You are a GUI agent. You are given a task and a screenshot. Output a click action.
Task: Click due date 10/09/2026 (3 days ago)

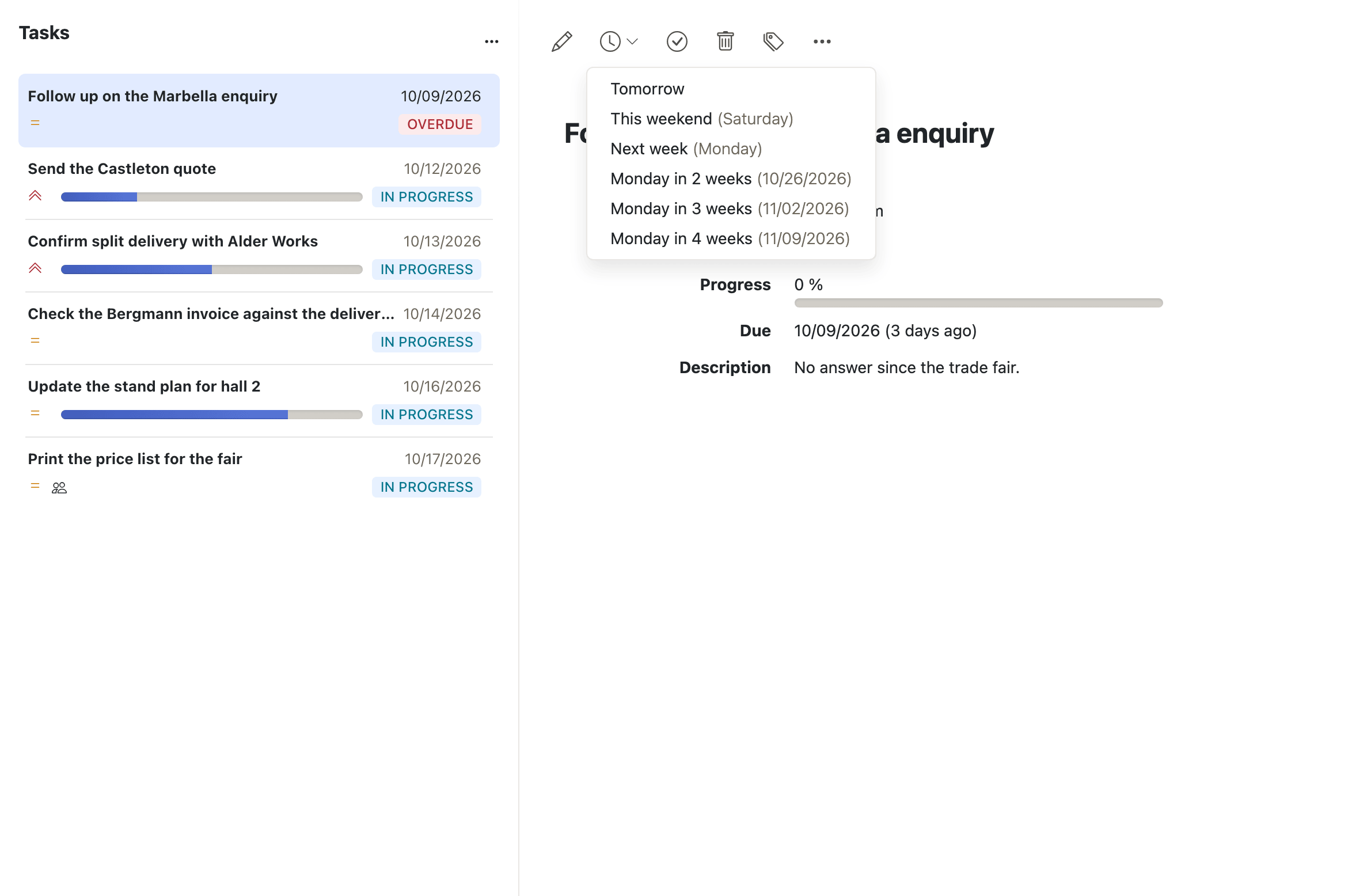click(x=885, y=331)
